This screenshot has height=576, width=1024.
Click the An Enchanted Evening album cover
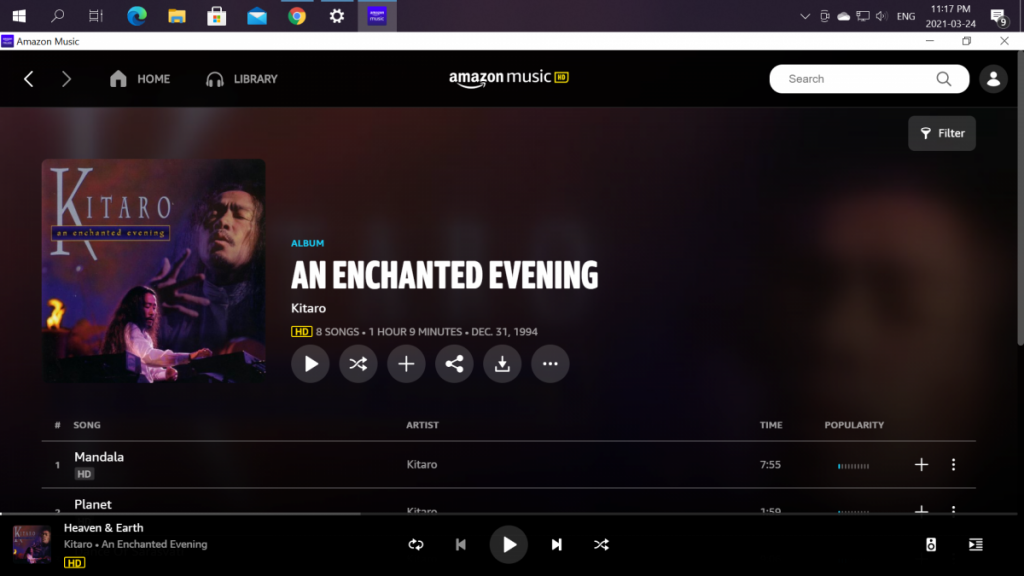tap(153, 271)
